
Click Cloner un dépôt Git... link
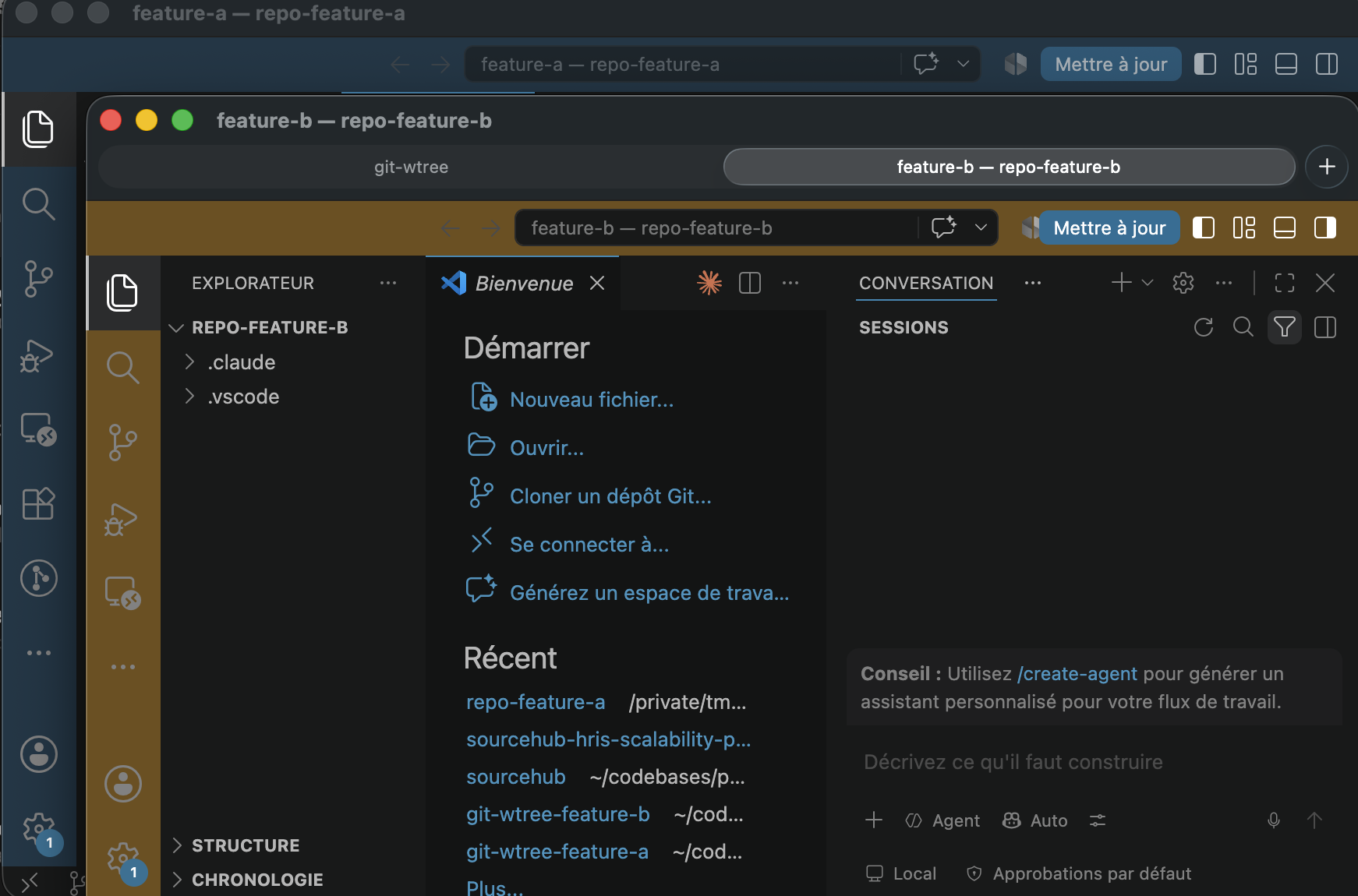[x=610, y=496]
